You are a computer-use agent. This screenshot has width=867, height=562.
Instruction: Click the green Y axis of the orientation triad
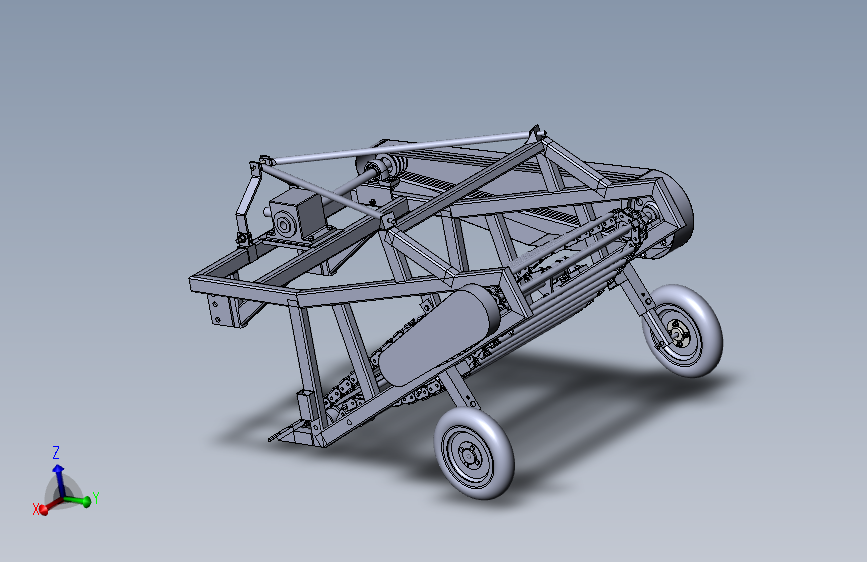point(77,501)
